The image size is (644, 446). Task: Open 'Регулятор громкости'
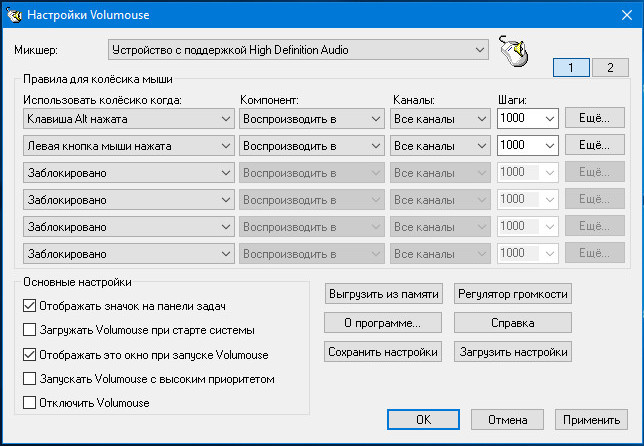(x=514, y=294)
